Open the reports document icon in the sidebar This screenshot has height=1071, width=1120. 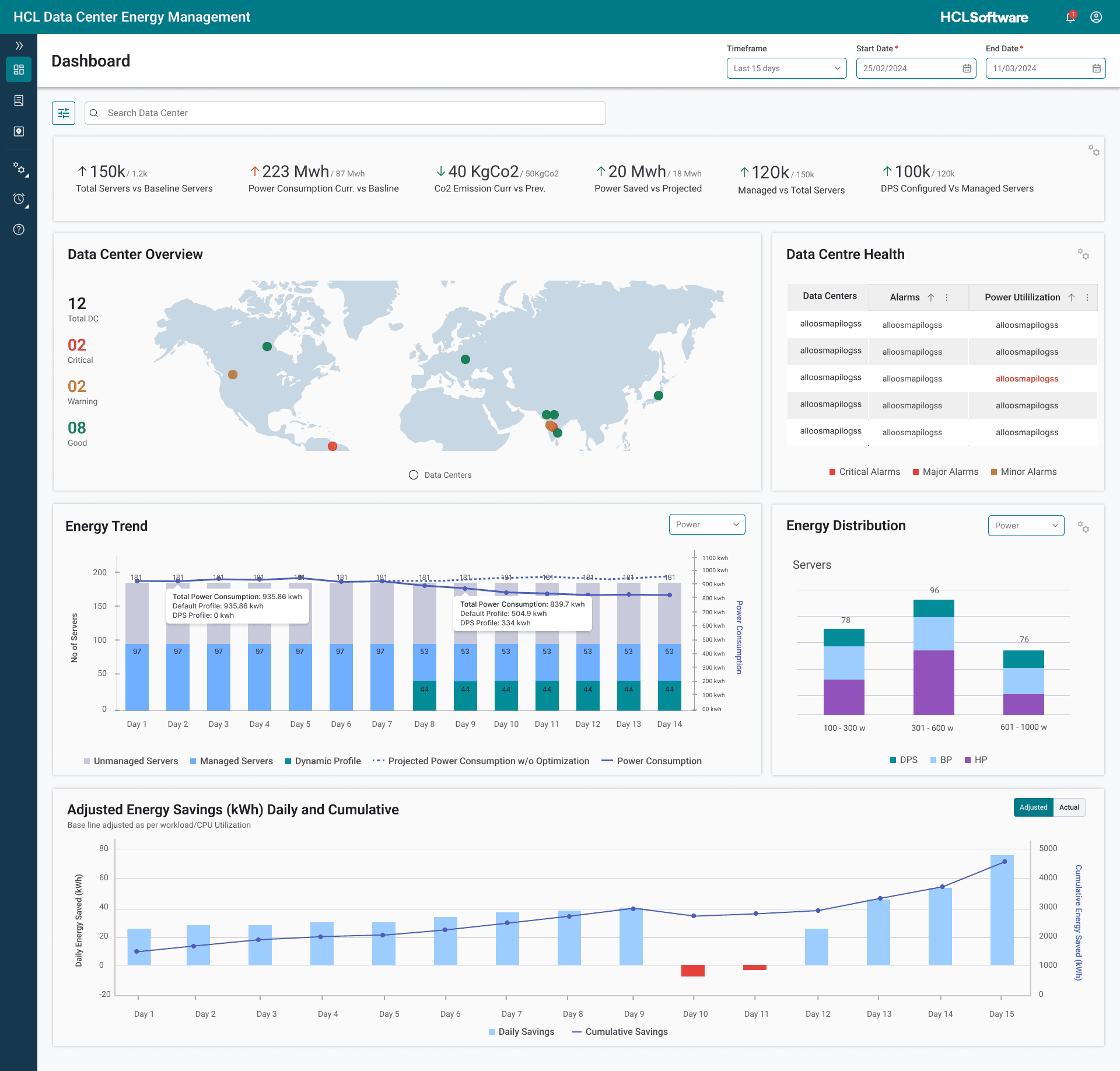[x=19, y=101]
